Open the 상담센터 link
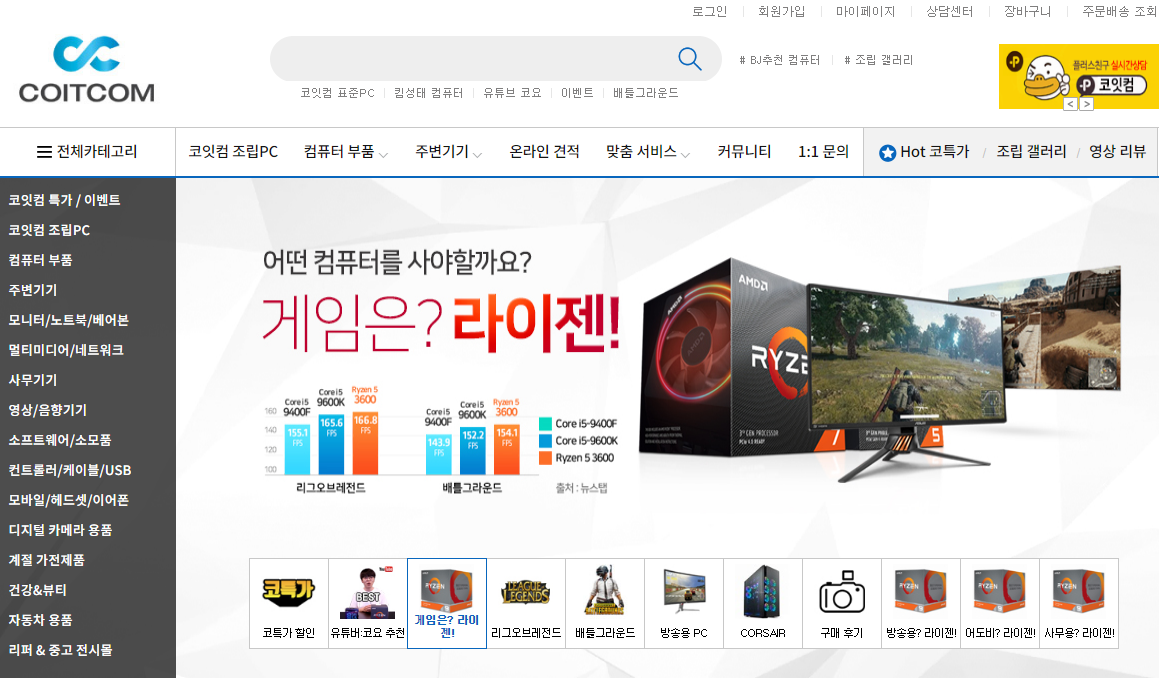Viewport: 1159px width, 687px height. click(x=949, y=11)
